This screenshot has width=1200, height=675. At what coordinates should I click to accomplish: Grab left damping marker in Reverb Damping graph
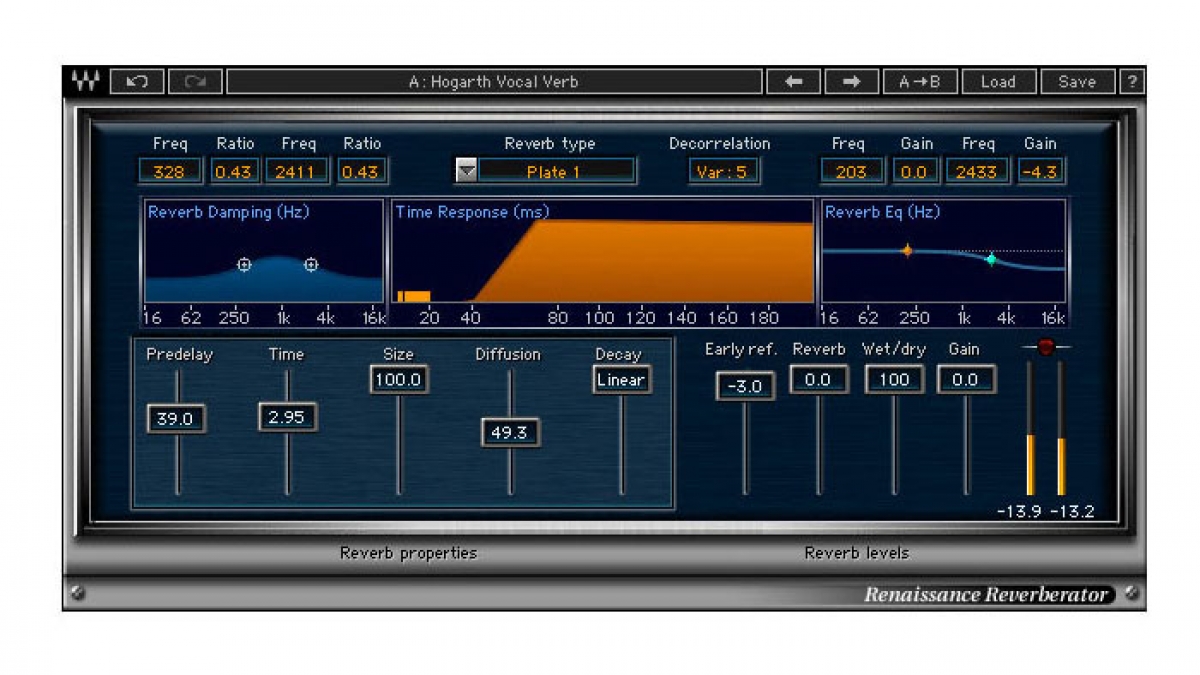[x=244, y=265]
